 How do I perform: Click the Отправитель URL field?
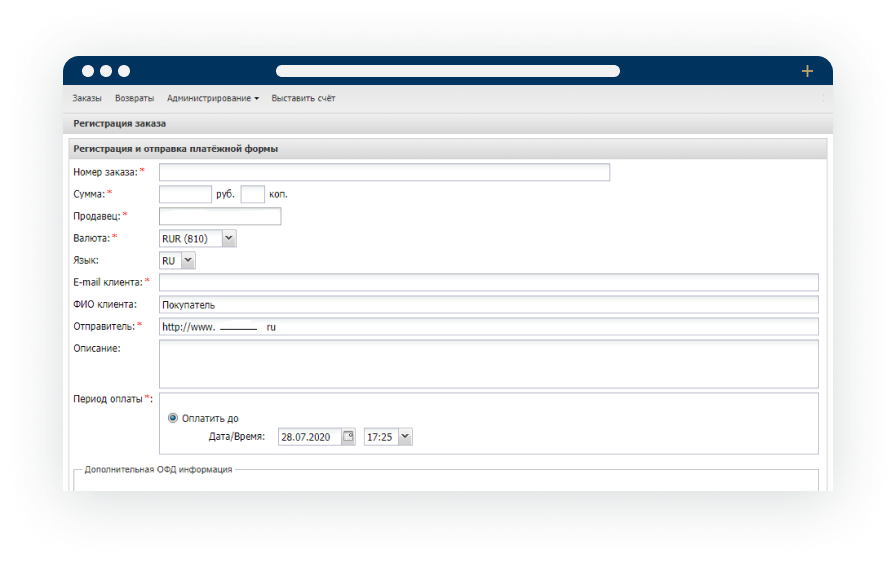tap(488, 327)
